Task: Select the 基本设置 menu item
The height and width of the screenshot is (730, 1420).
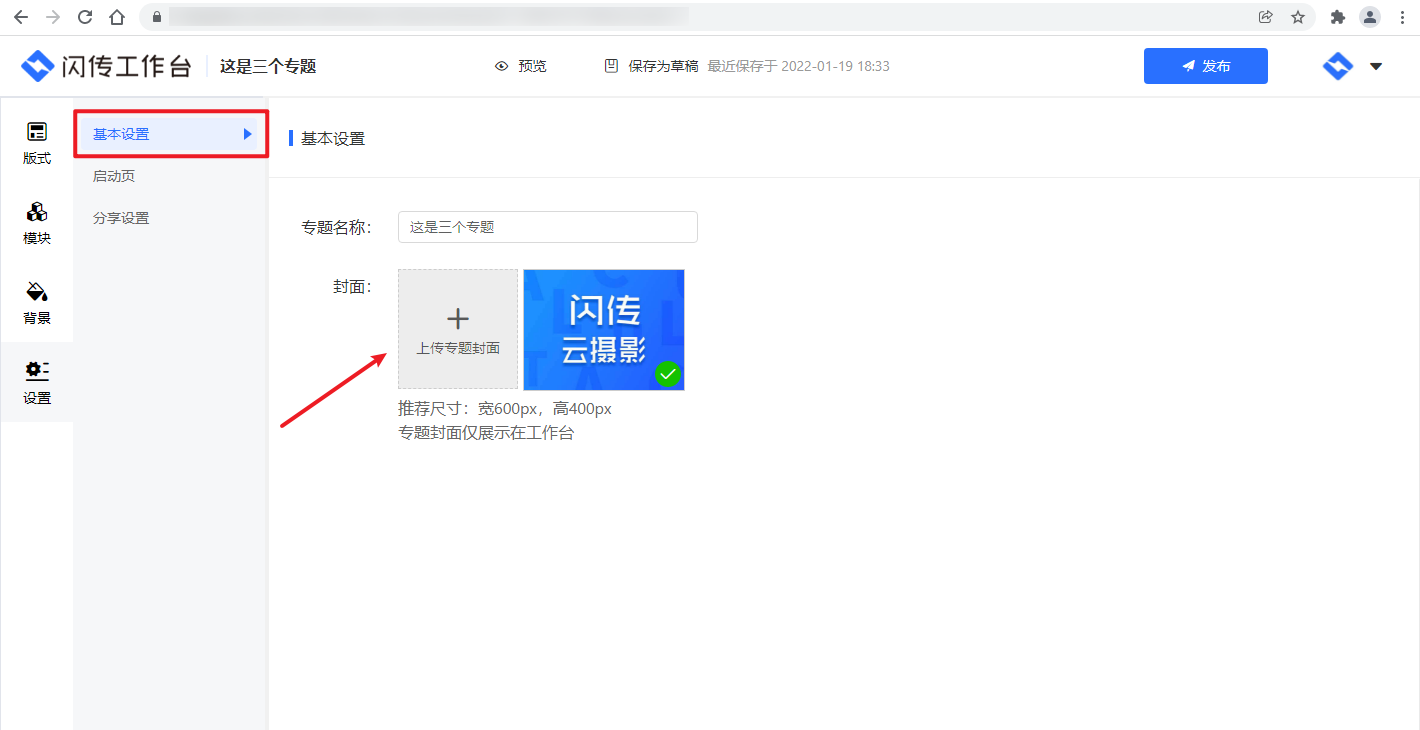Action: coord(171,134)
